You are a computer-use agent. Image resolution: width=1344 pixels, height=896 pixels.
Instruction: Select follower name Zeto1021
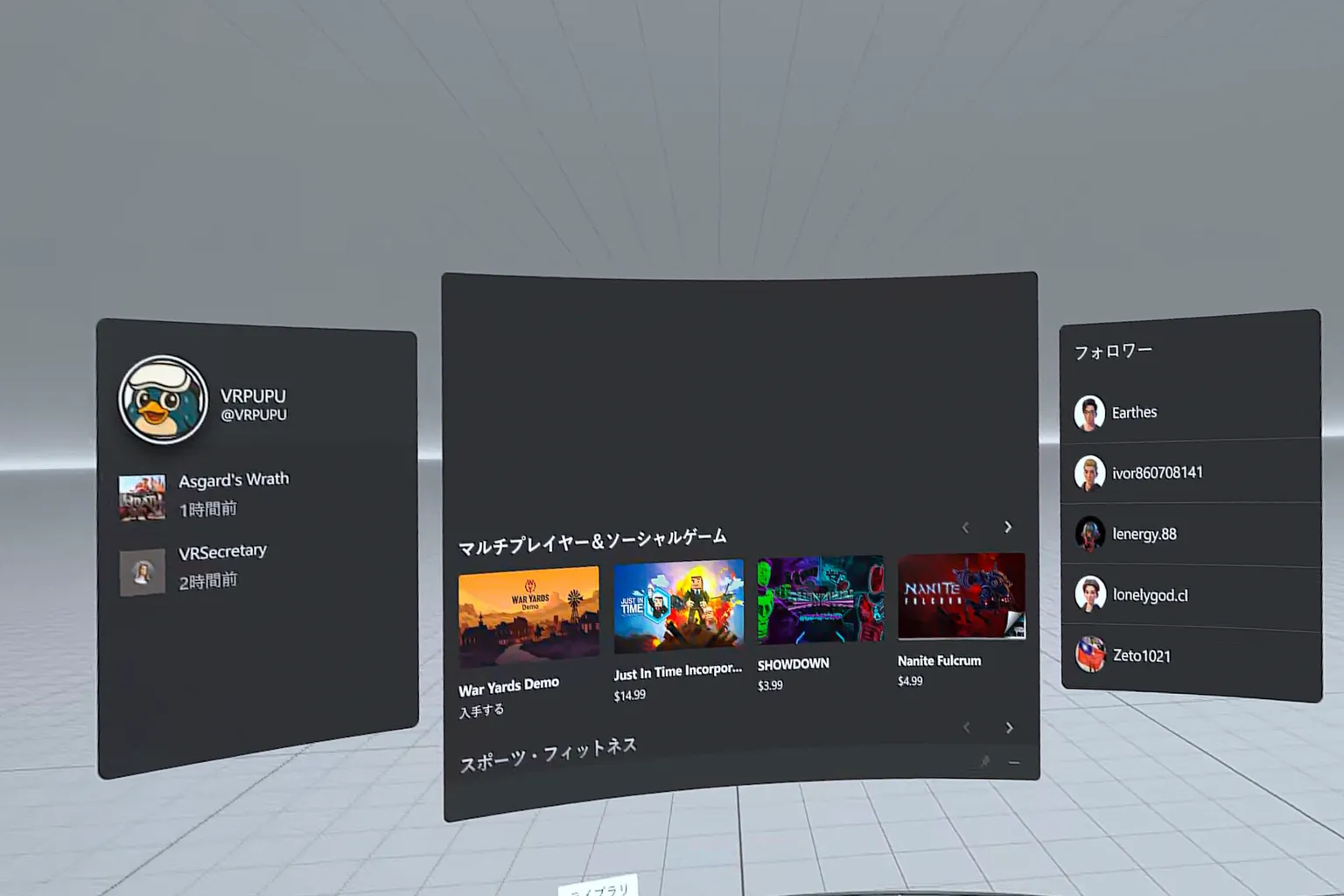1142,655
